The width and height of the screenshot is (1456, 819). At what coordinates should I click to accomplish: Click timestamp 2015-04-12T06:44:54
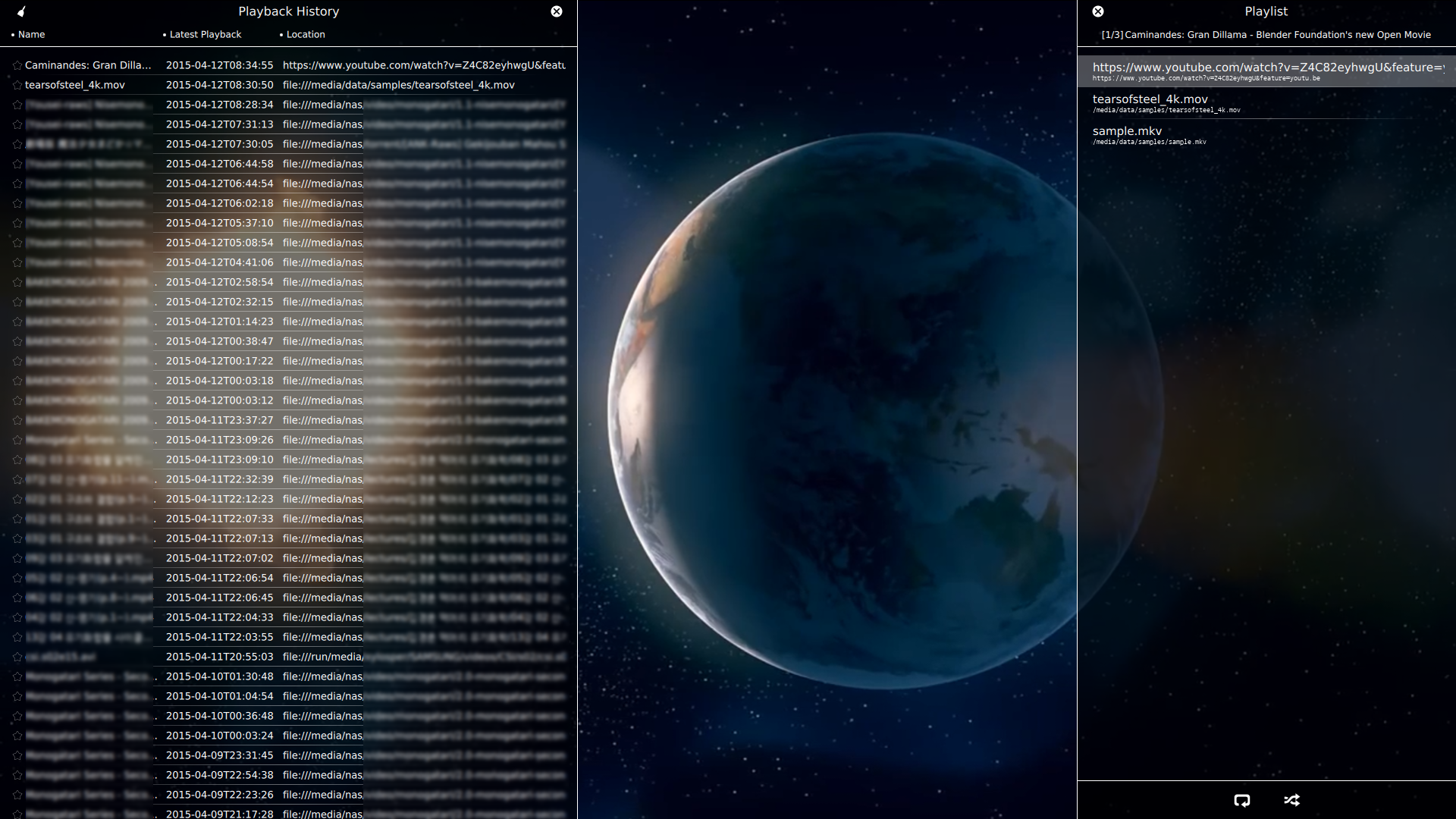(x=219, y=184)
